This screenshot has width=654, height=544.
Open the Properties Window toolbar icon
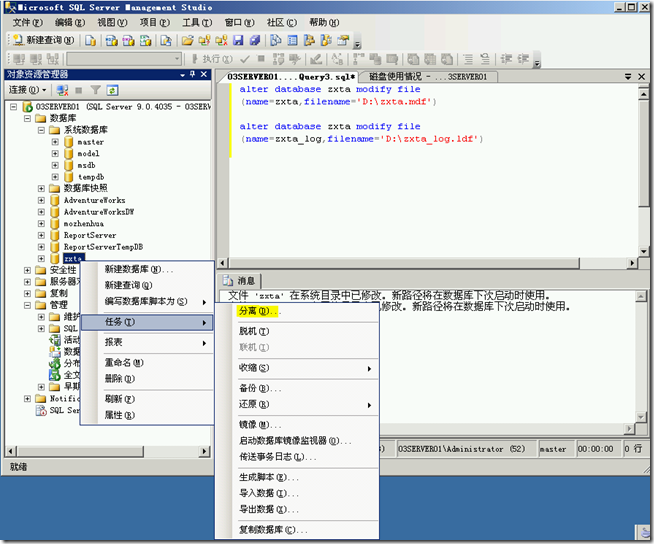point(343,40)
